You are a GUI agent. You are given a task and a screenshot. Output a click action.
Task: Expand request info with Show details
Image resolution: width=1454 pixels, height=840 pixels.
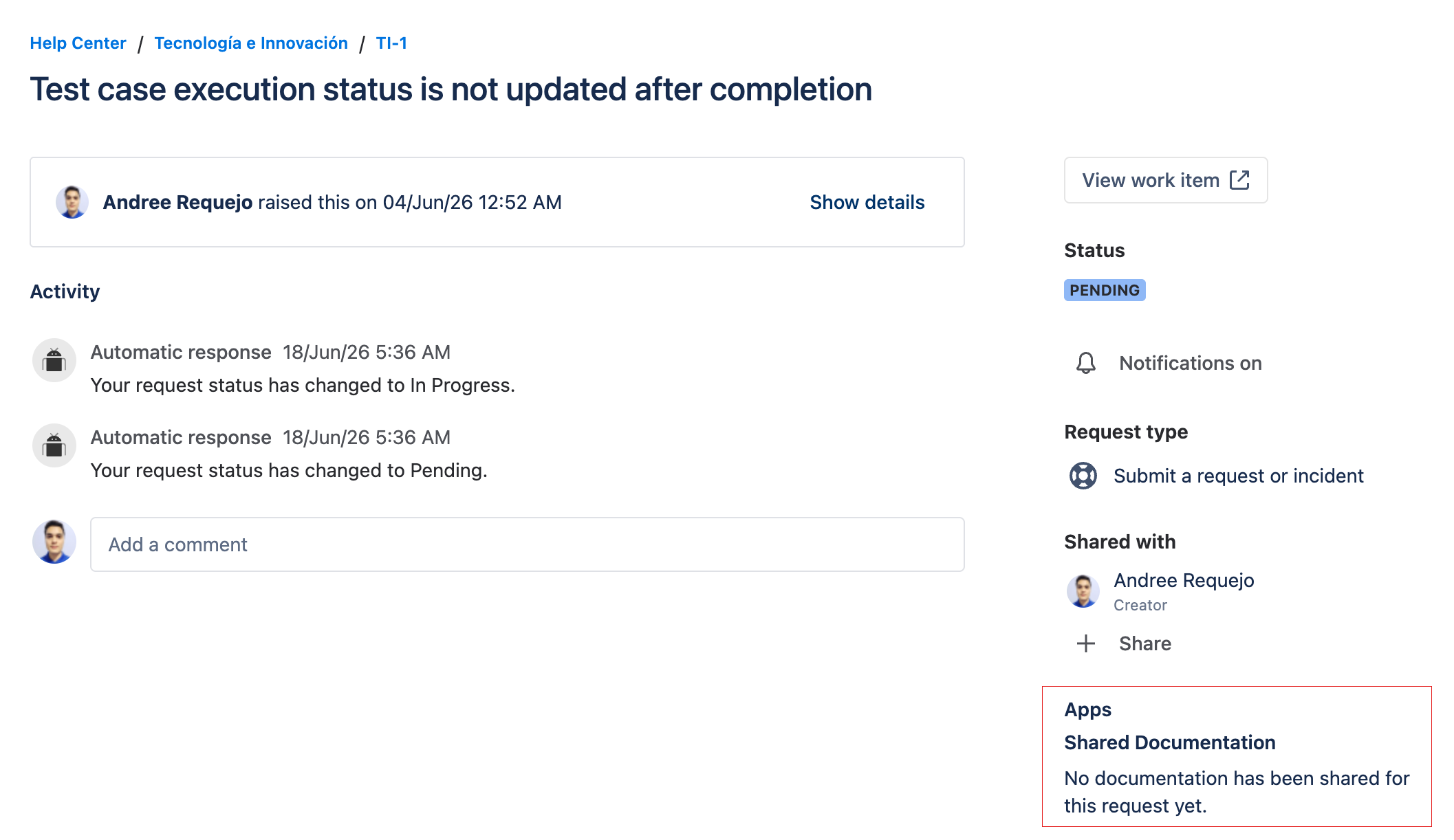pos(867,202)
